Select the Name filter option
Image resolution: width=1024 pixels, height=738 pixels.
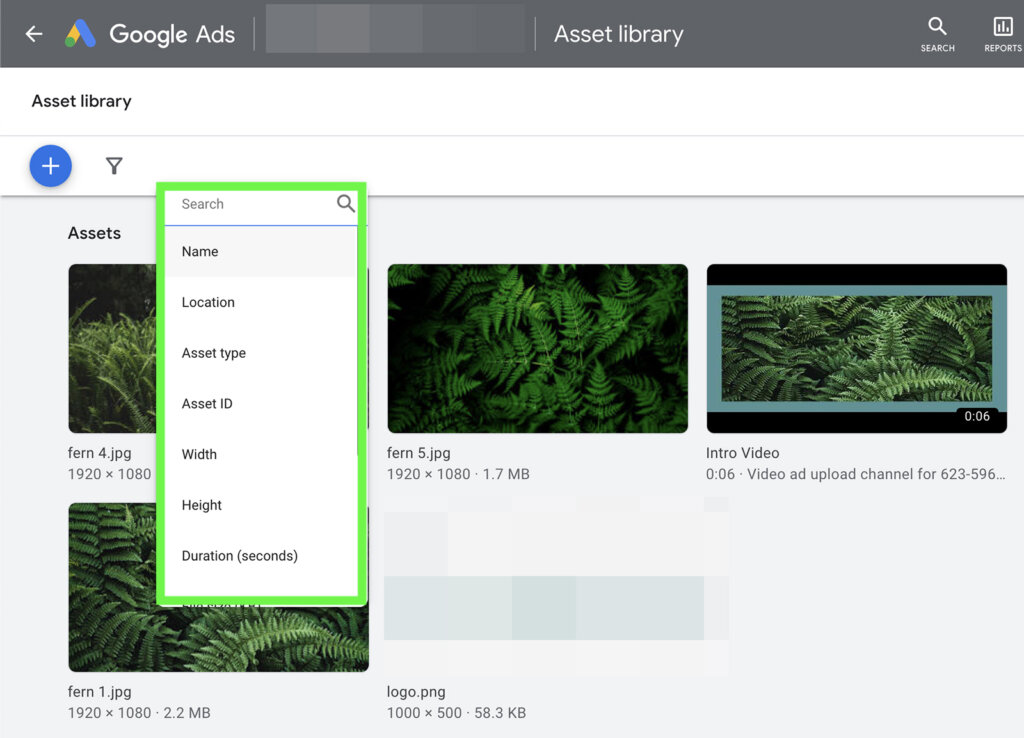(x=199, y=251)
